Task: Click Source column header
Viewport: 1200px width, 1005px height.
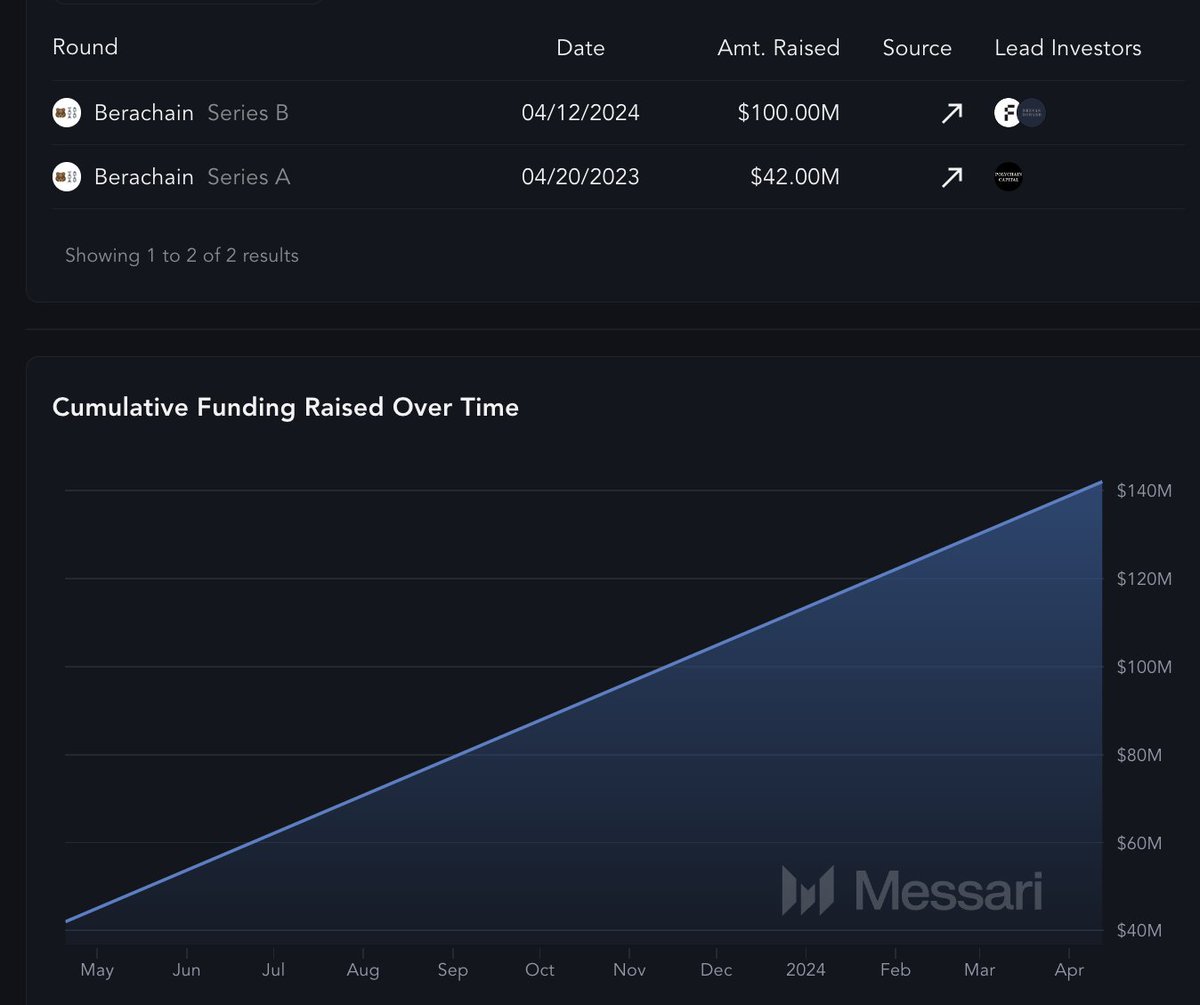Action: pos(917,48)
